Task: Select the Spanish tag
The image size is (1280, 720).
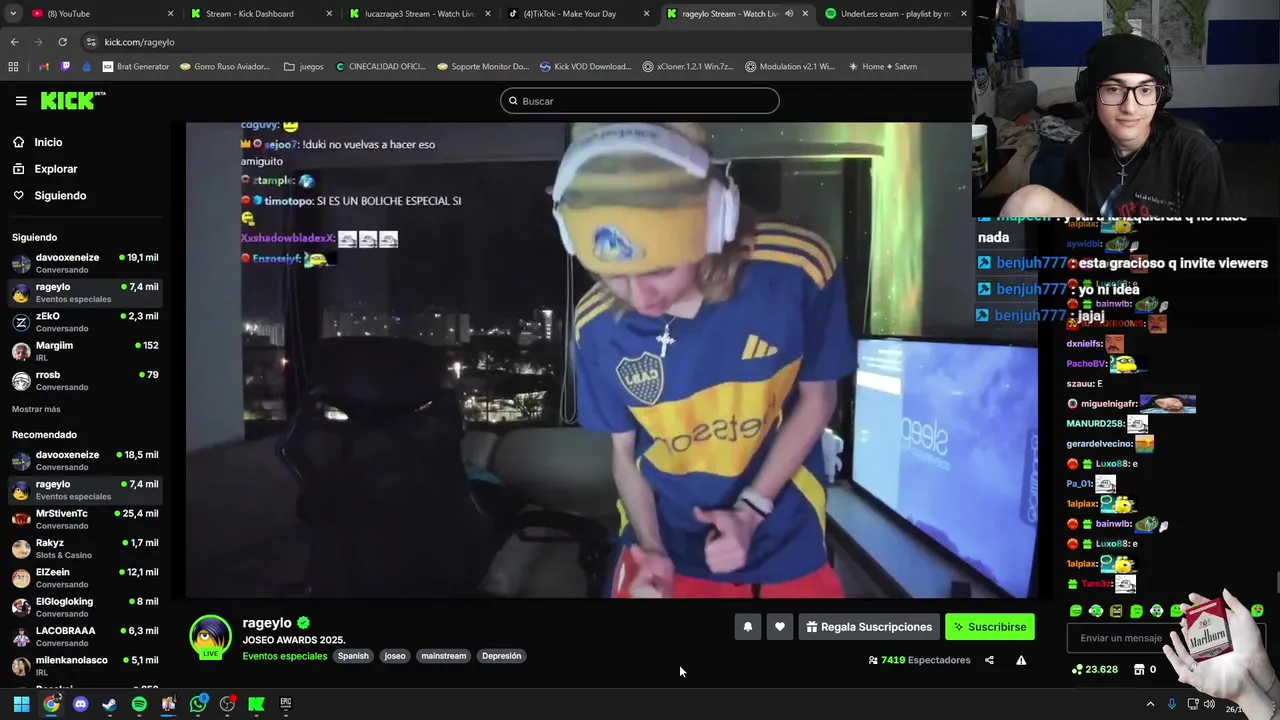Action: click(x=353, y=656)
